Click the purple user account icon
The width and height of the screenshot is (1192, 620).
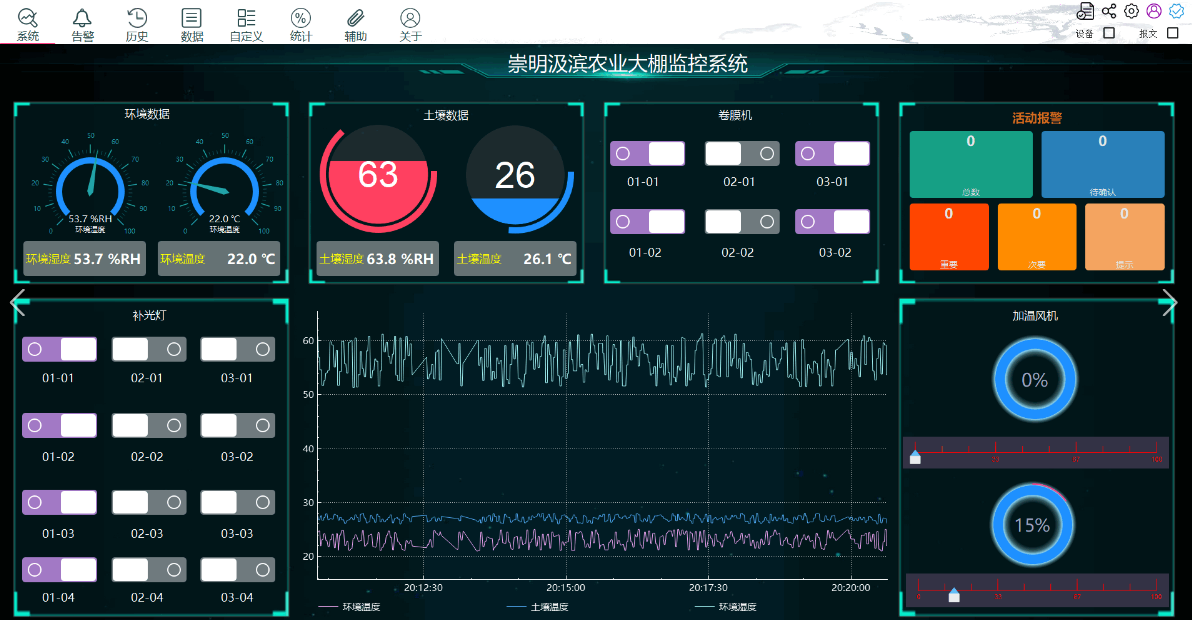coord(1154,11)
